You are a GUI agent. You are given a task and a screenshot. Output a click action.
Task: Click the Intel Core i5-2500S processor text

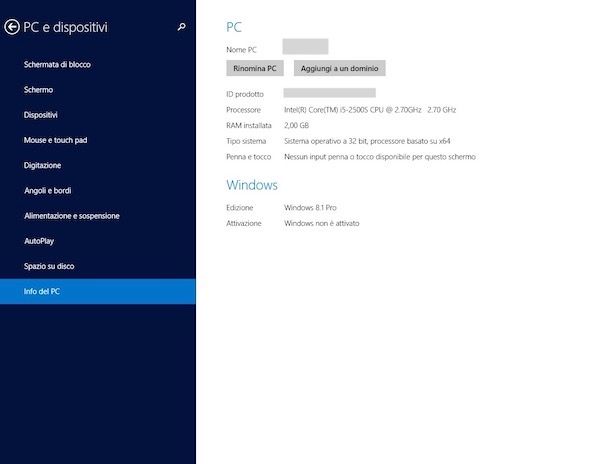[x=370, y=110]
